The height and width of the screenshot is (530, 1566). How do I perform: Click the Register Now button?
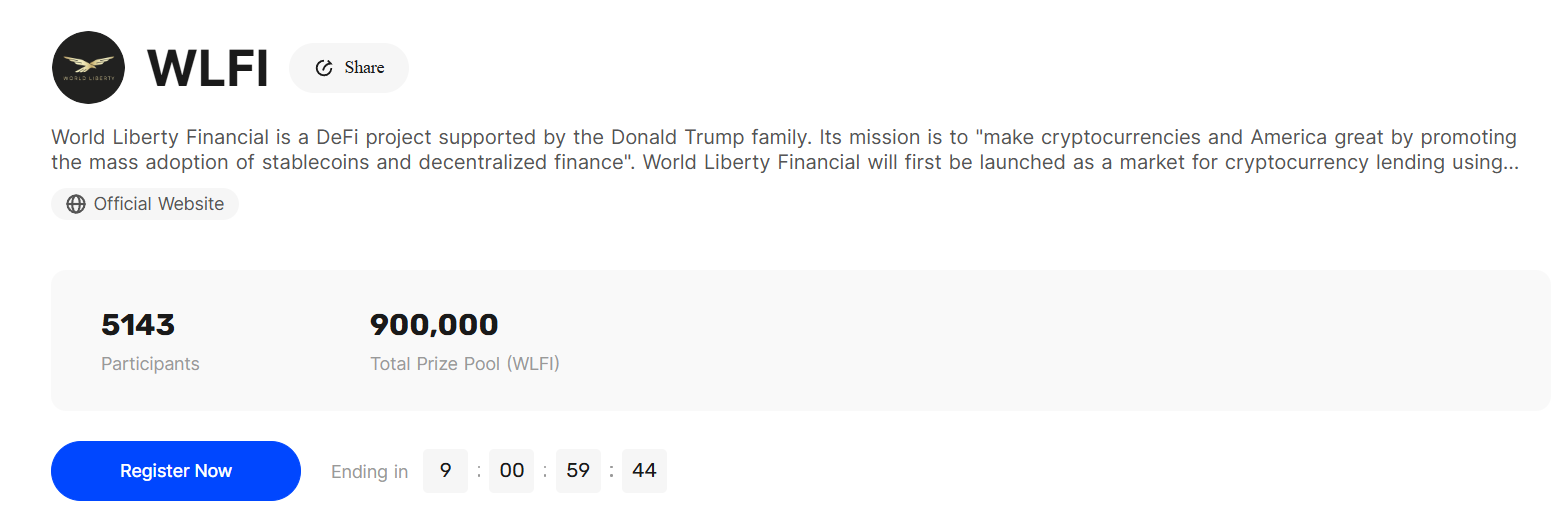click(176, 471)
